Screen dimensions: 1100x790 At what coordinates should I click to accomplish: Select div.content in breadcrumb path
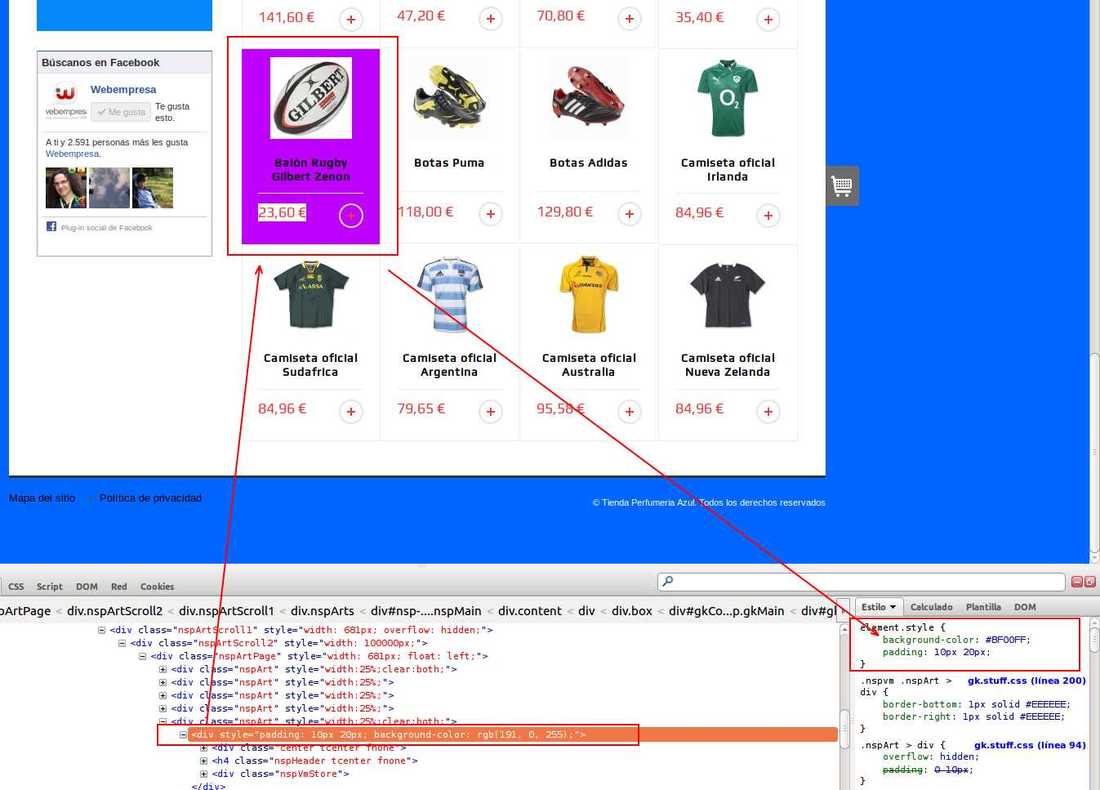530,611
